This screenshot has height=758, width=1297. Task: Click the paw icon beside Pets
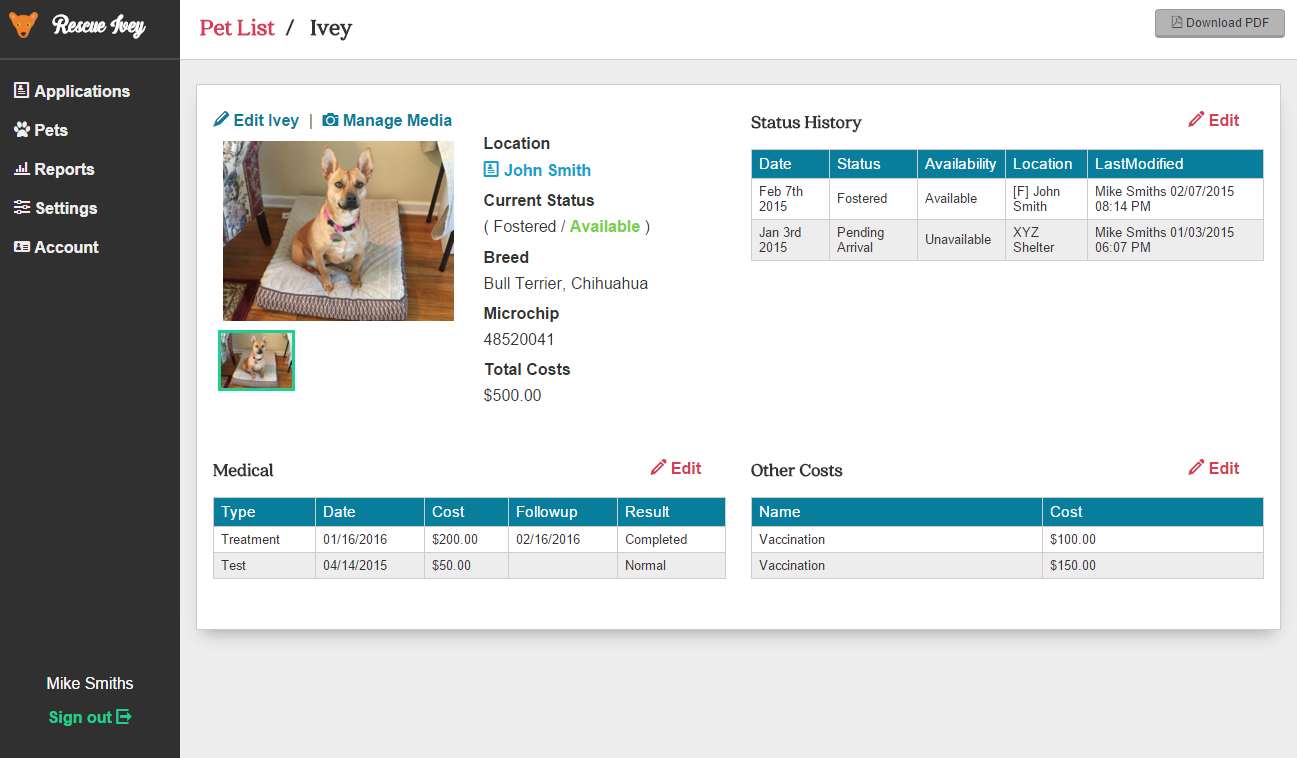pos(22,130)
